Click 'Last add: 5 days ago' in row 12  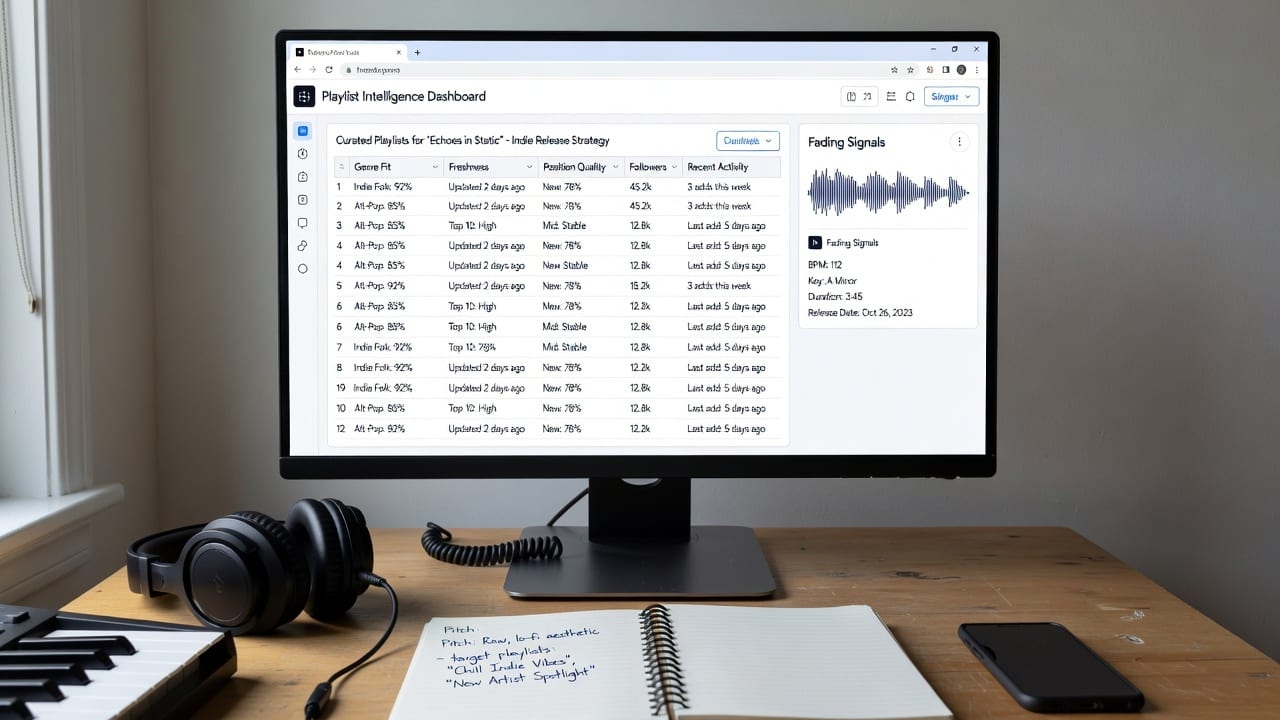[x=727, y=429]
